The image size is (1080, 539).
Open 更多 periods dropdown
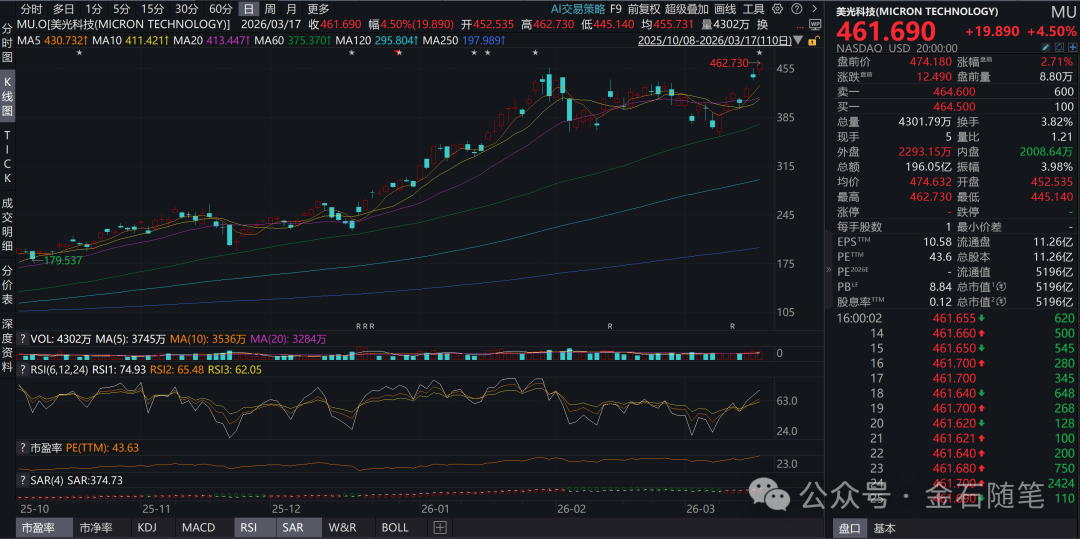(318, 9)
